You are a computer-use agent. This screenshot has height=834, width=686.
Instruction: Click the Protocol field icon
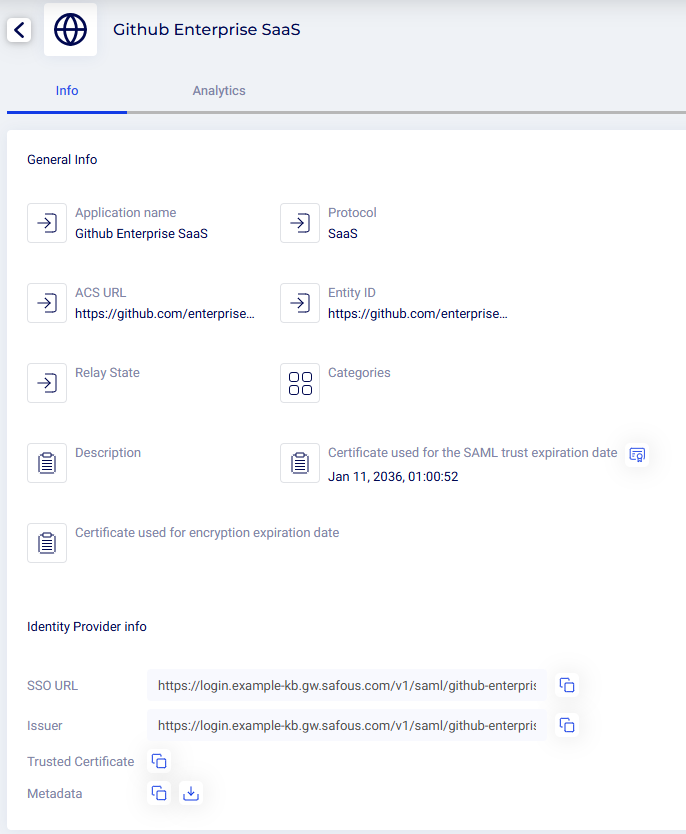pyautogui.click(x=300, y=223)
